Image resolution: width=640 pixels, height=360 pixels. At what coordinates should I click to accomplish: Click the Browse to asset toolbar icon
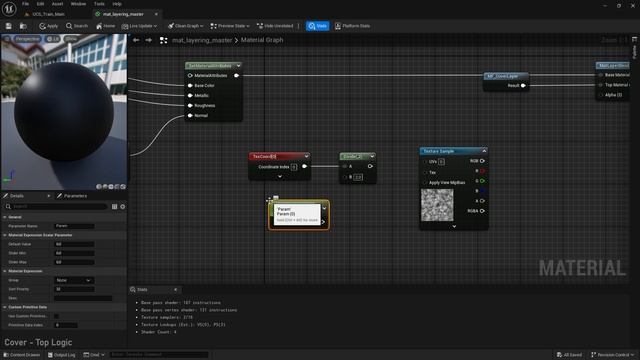click(x=23, y=26)
